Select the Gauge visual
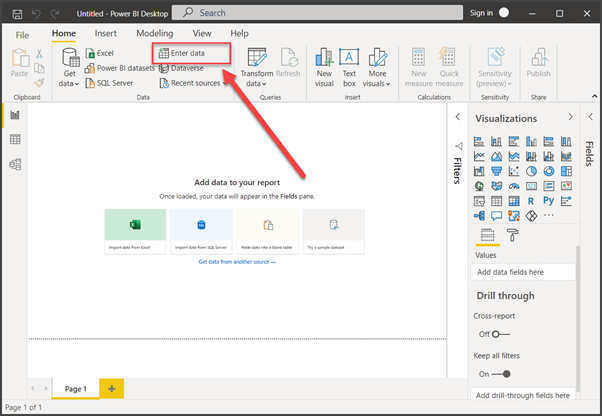The width and height of the screenshot is (602, 416). [x=514, y=186]
